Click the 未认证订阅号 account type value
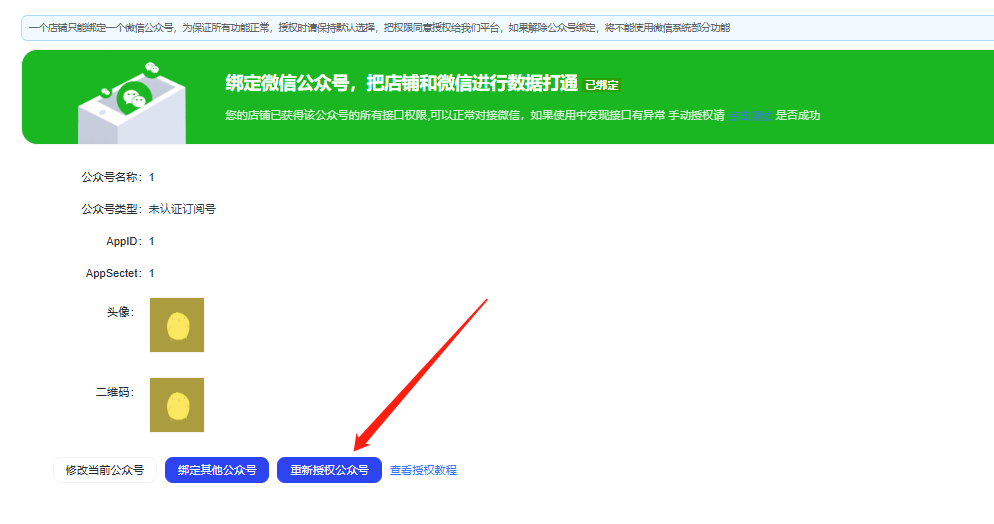This screenshot has height=524, width=994. 182,209
